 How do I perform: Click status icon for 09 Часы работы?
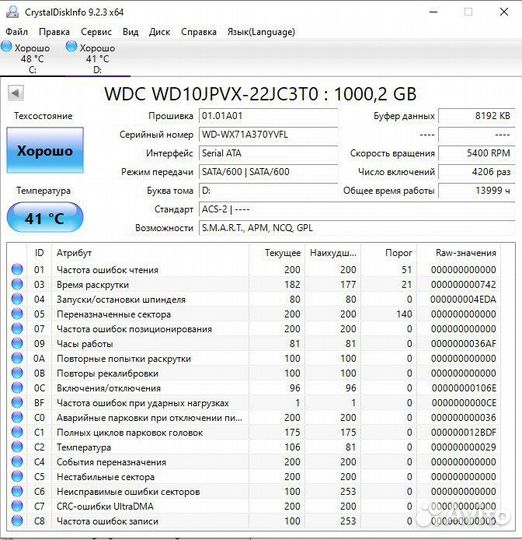(17, 343)
